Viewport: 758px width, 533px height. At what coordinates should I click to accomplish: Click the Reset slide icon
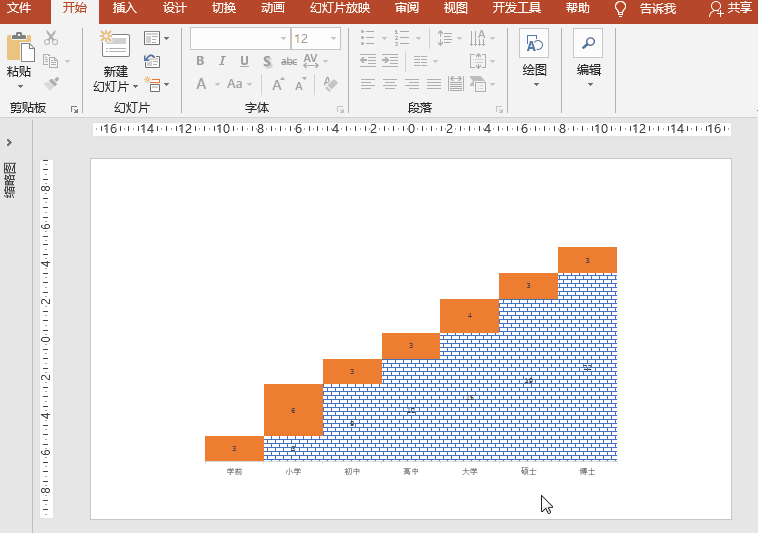(x=152, y=61)
